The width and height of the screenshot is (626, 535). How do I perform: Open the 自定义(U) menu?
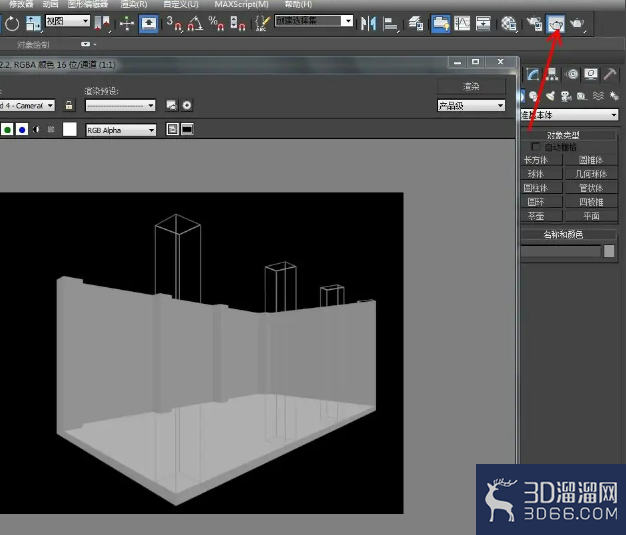point(181,4)
